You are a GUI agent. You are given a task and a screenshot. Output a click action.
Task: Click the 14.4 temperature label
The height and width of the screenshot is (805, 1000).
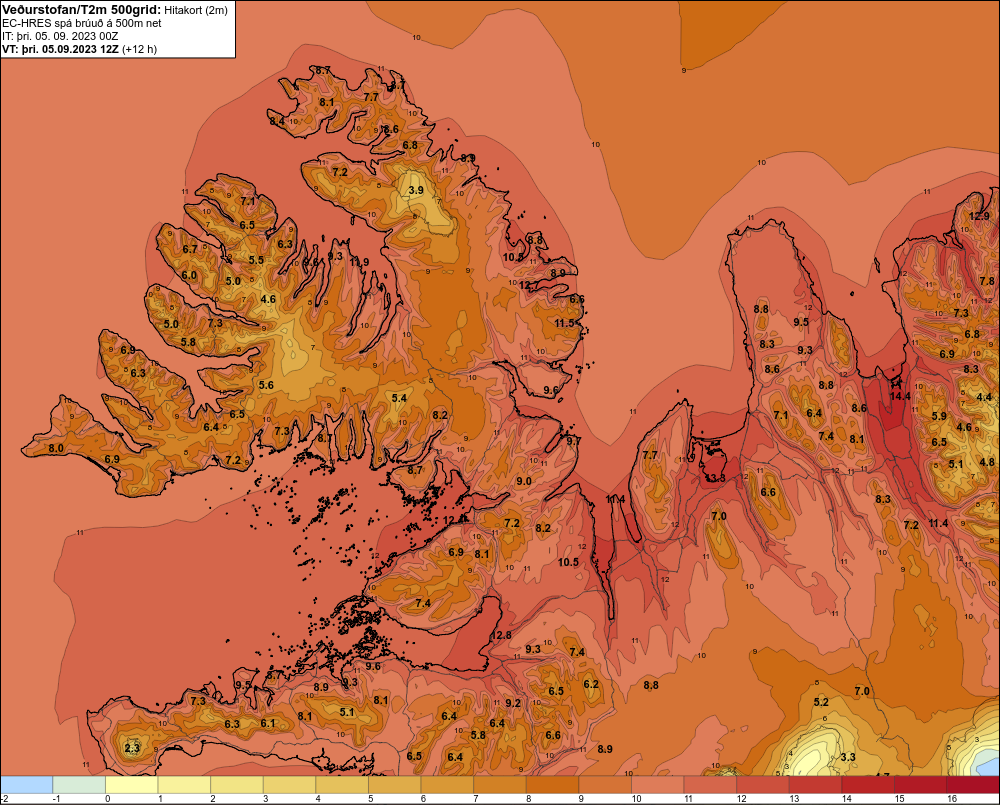[900, 396]
